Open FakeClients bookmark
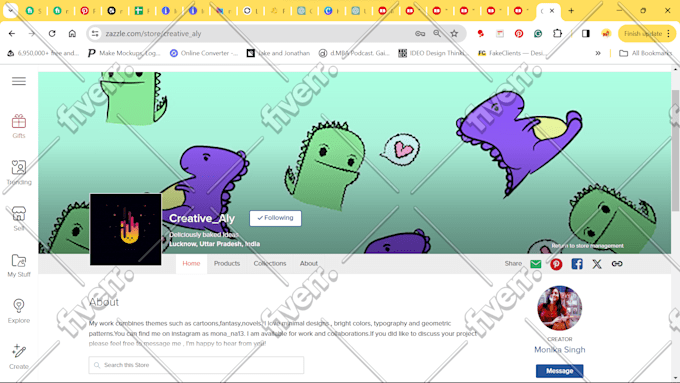The width and height of the screenshot is (680, 383). pyautogui.click(x=512, y=53)
